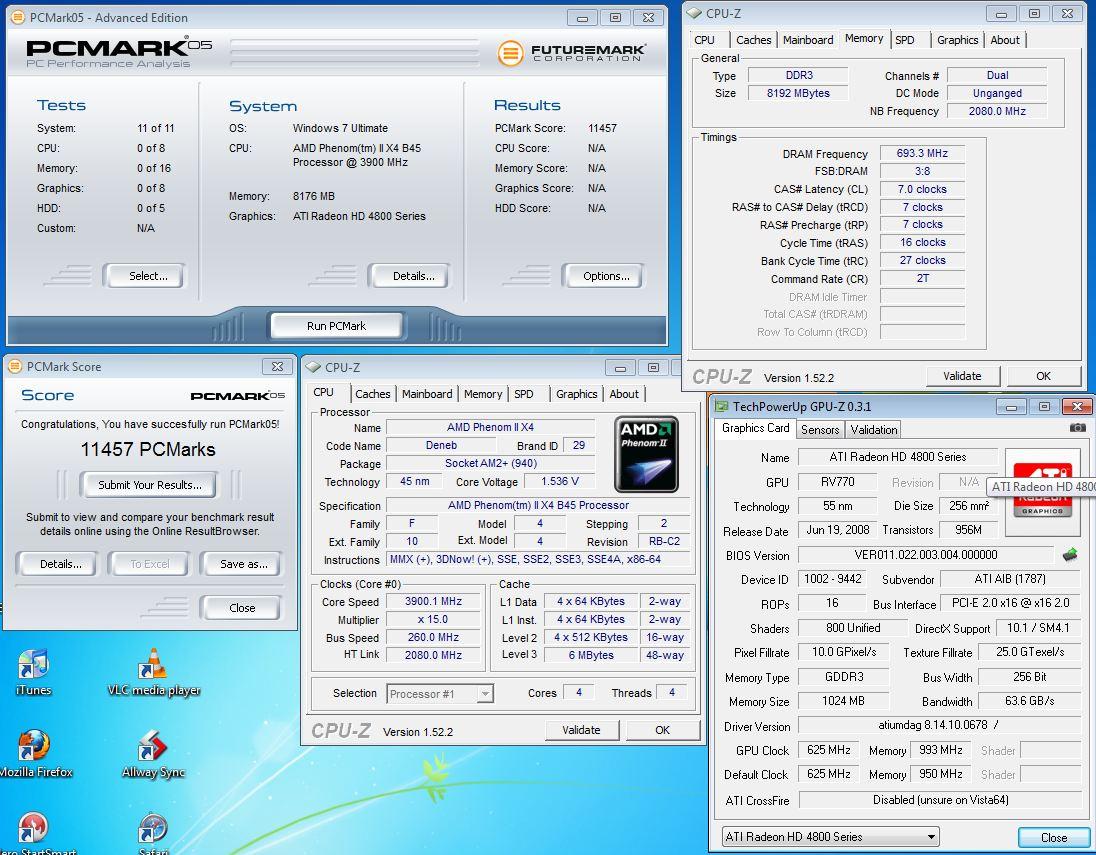This screenshot has height=855, width=1096.
Task: Click Bandwidth value 63.6 GB/s
Action: (x=1030, y=701)
